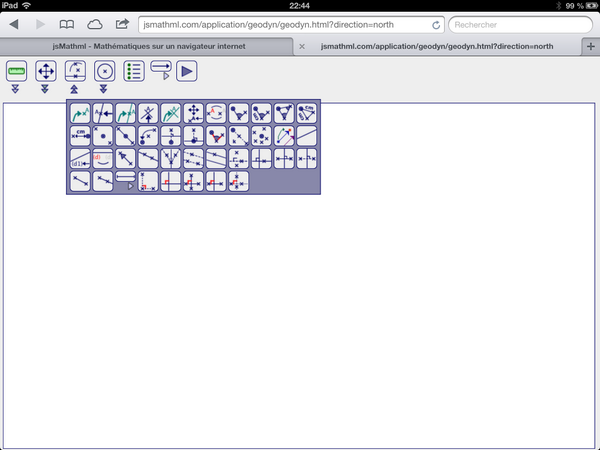Choose point on dashed diagonal line tool
The width and height of the screenshot is (600, 450).
point(239,136)
